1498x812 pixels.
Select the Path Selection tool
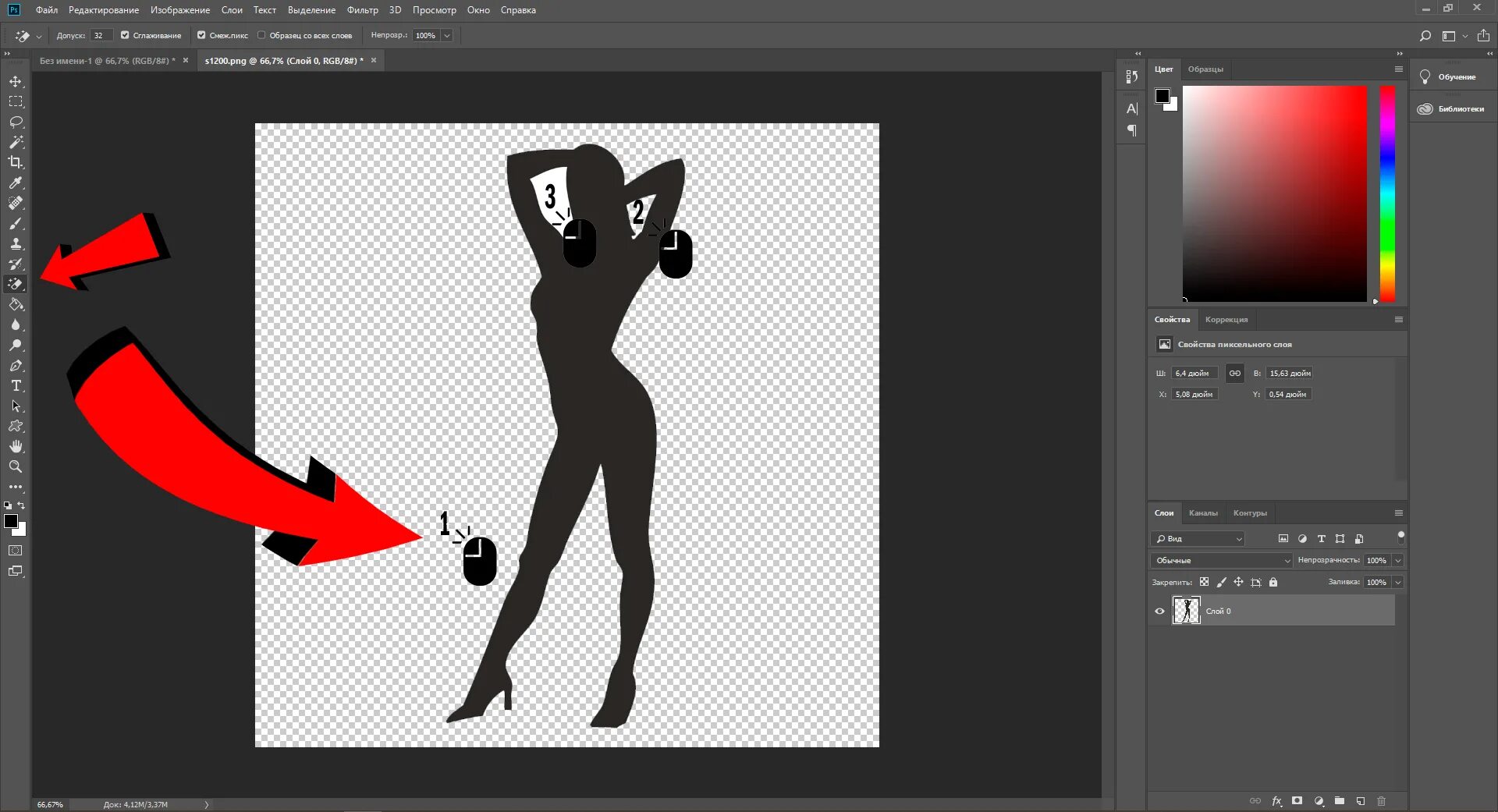pos(16,406)
